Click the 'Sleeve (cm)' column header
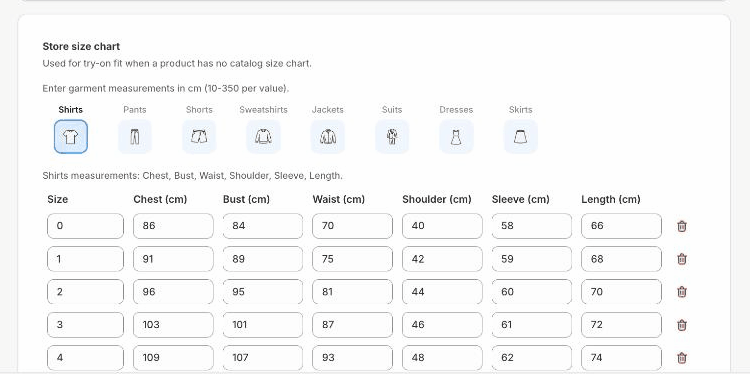 (x=520, y=199)
